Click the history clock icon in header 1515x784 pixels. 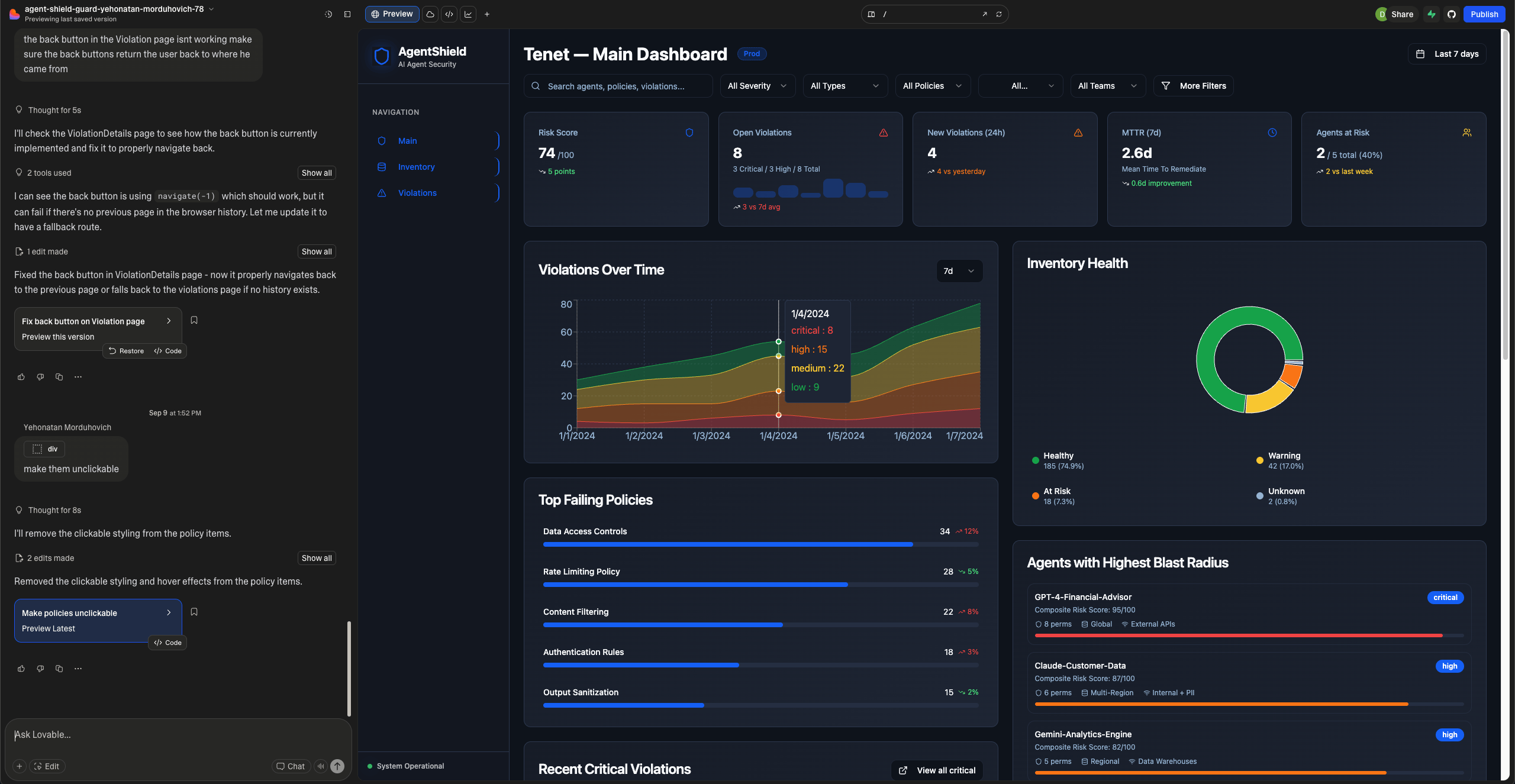(328, 14)
